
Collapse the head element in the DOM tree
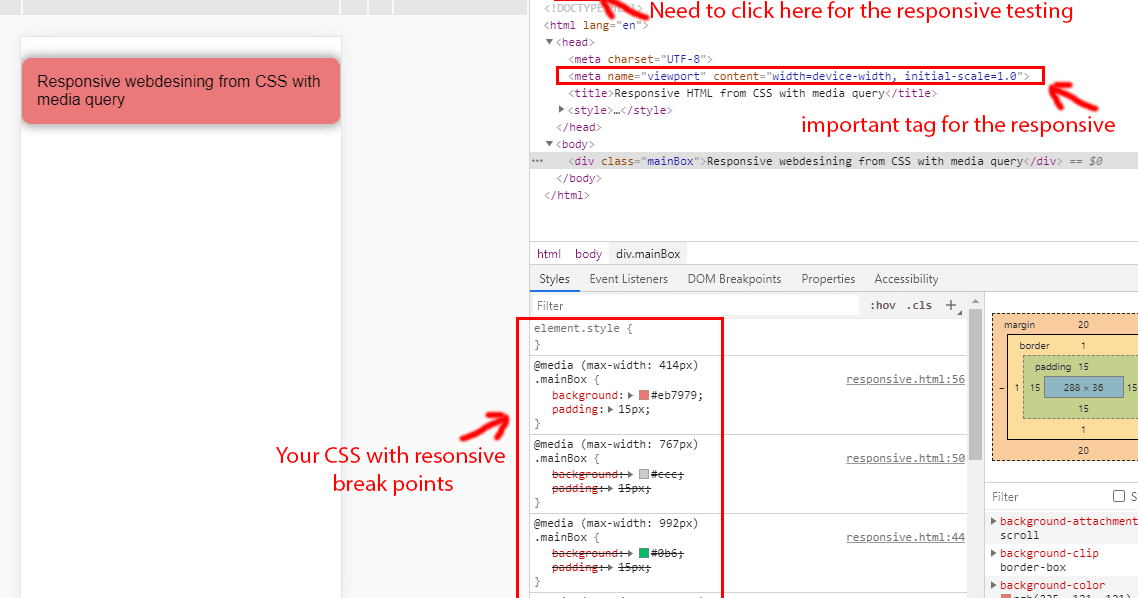[x=551, y=41]
